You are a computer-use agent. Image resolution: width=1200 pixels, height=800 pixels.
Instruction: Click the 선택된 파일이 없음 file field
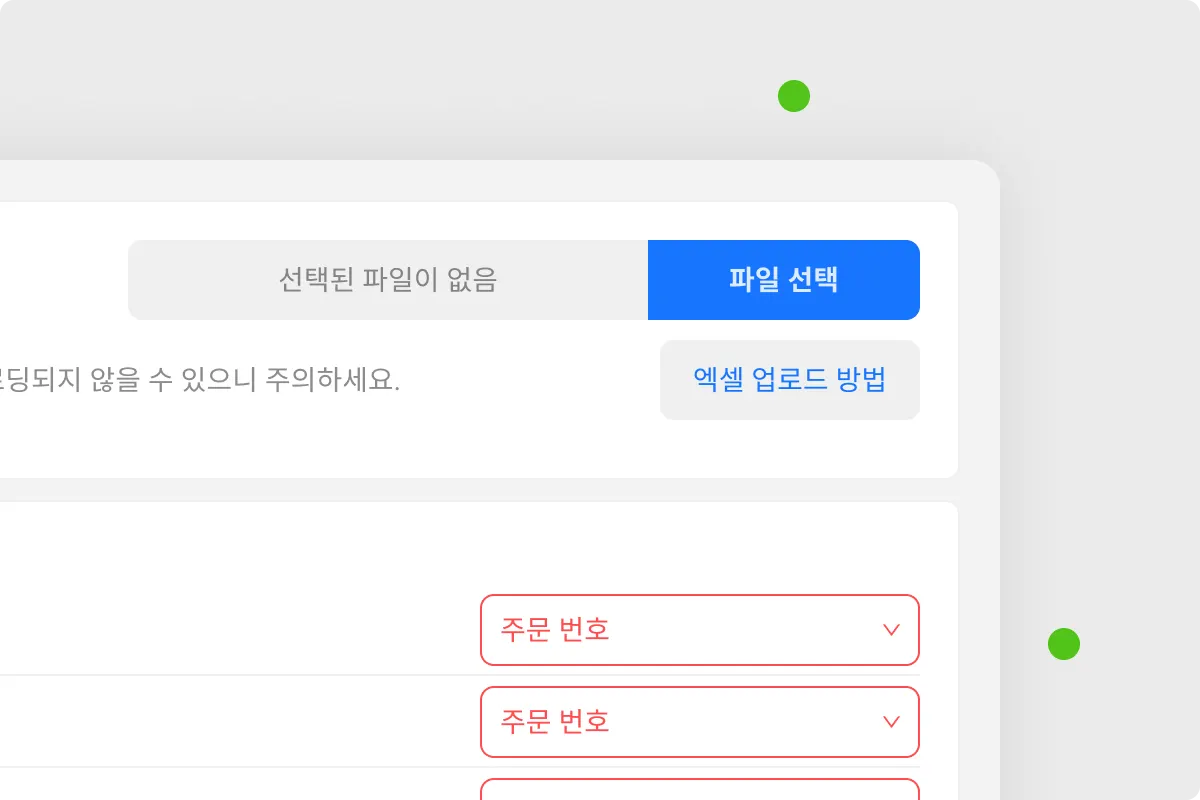(x=388, y=280)
